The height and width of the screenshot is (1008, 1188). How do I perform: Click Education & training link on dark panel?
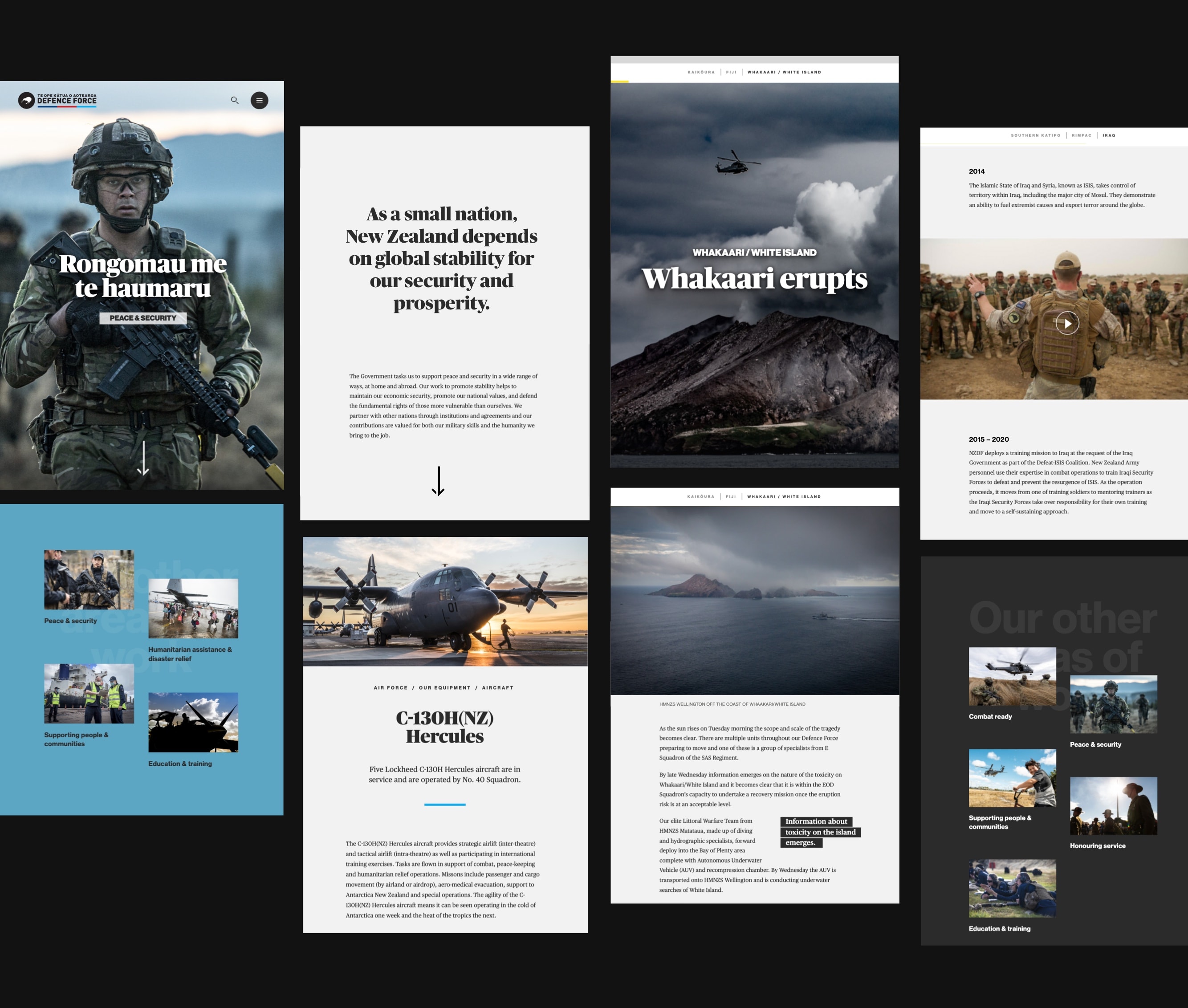pos(1000,929)
